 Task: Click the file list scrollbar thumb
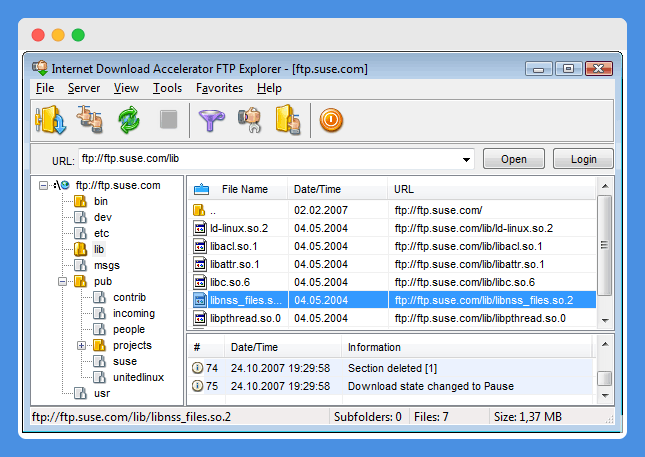click(604, 245)
